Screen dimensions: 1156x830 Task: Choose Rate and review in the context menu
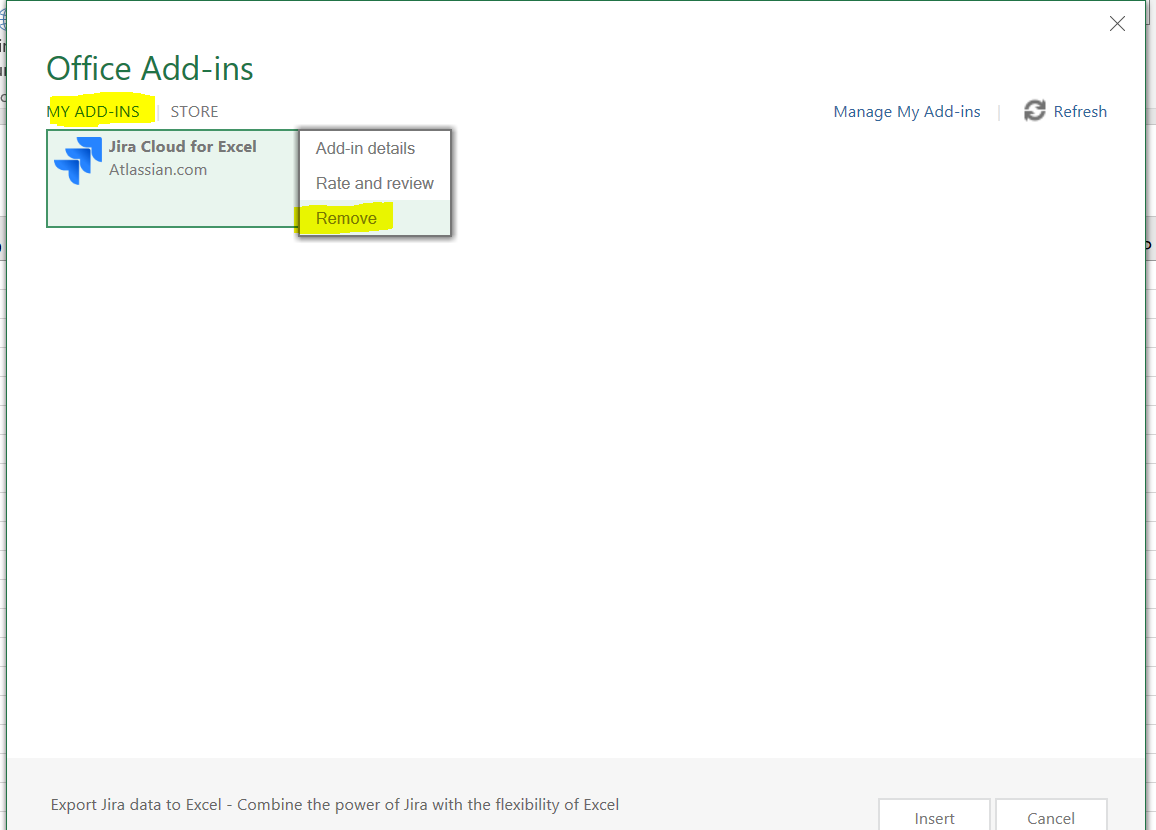pyautogui.click(x=374, y=183)
